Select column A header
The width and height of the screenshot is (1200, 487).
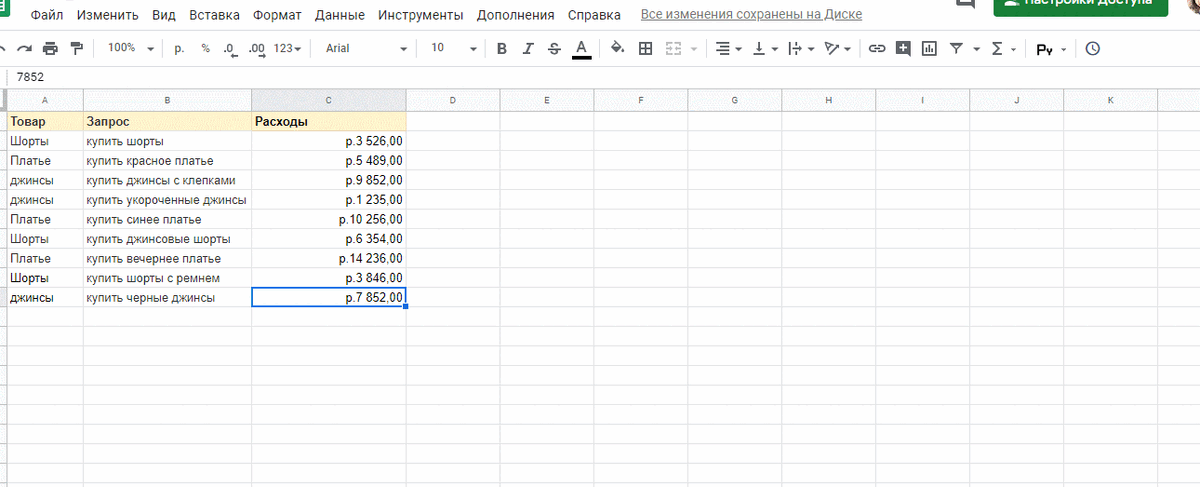45,100
